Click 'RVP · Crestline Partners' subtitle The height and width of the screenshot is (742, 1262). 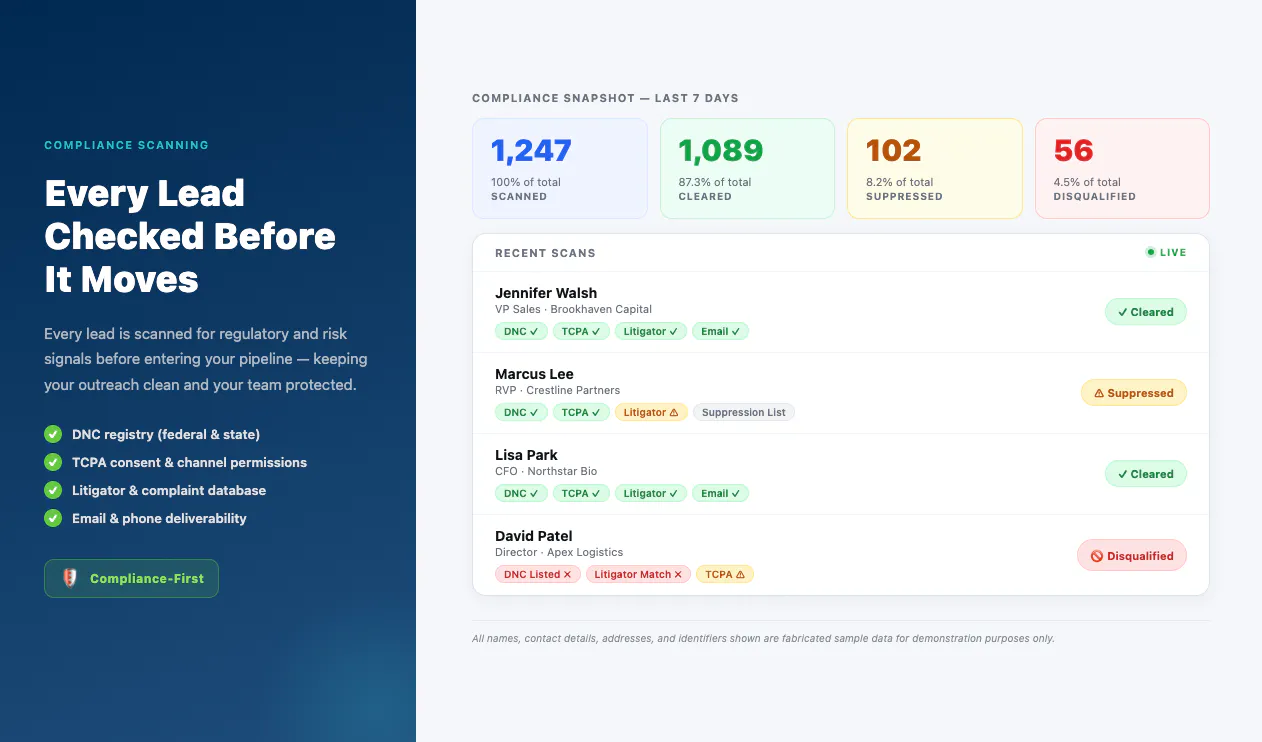tap(557, 390)
